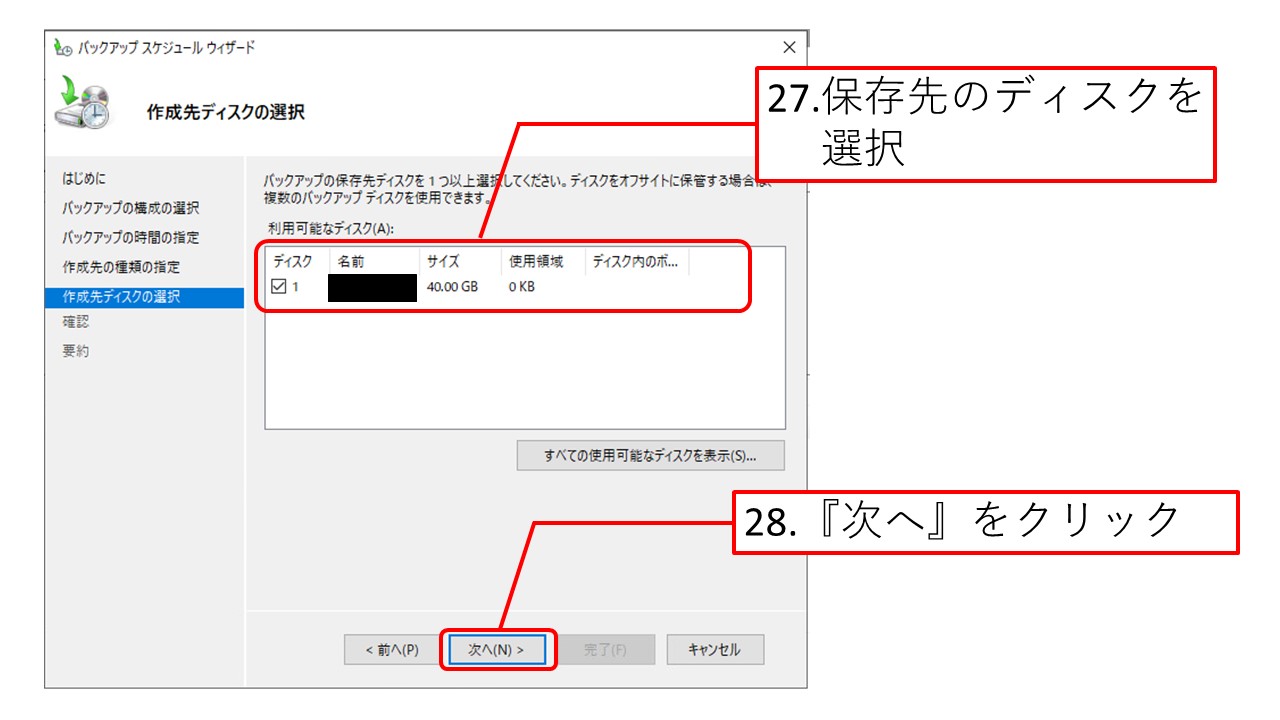1280x720 pixels.
Task: Select the 作成先ディスクの選択 step
Action: pos(121,297)
